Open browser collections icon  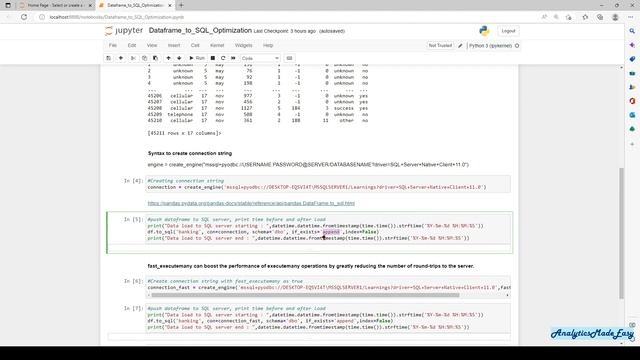point(600,17)
